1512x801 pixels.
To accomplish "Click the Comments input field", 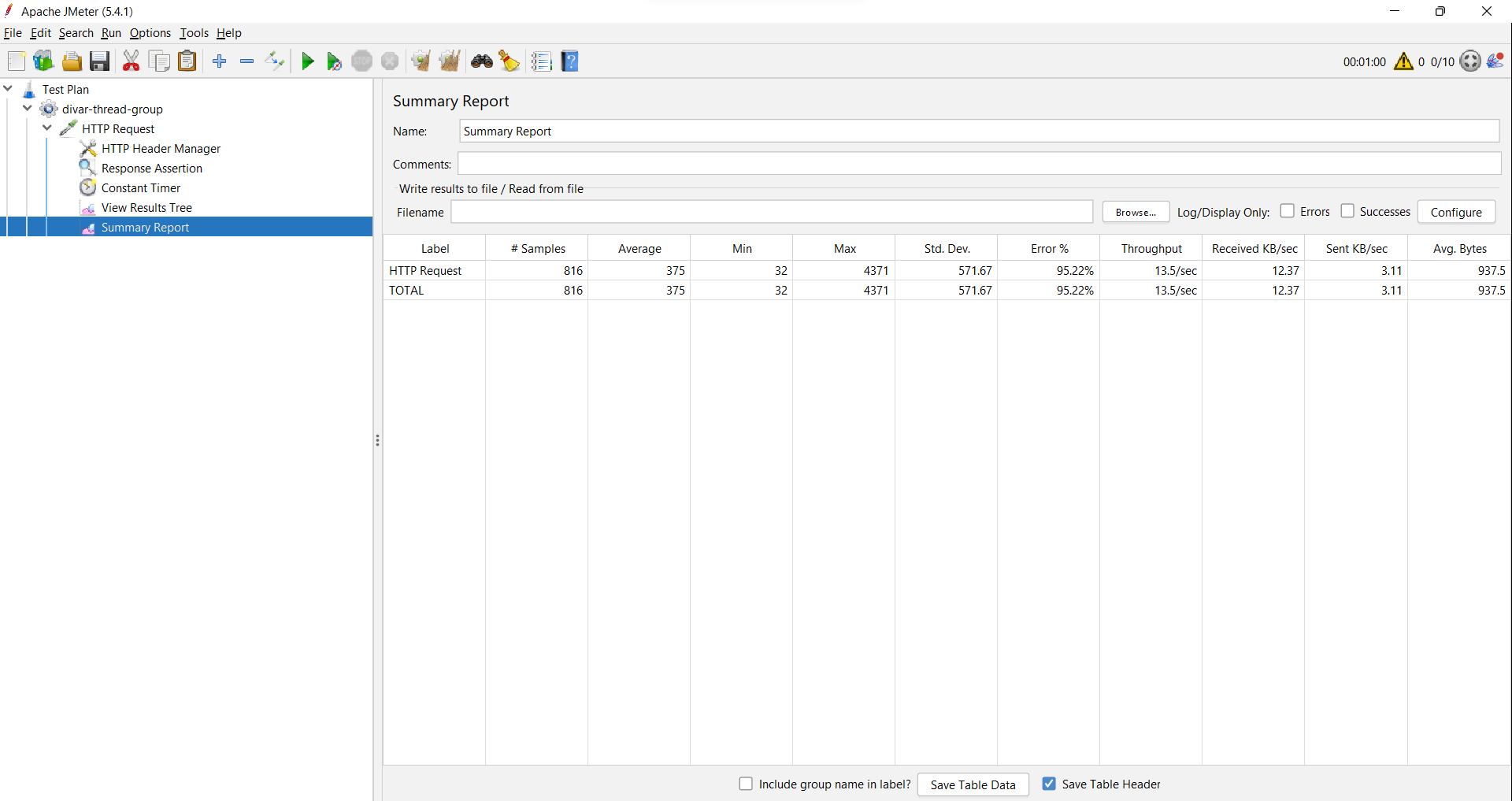I will click(x=979, y=164).
